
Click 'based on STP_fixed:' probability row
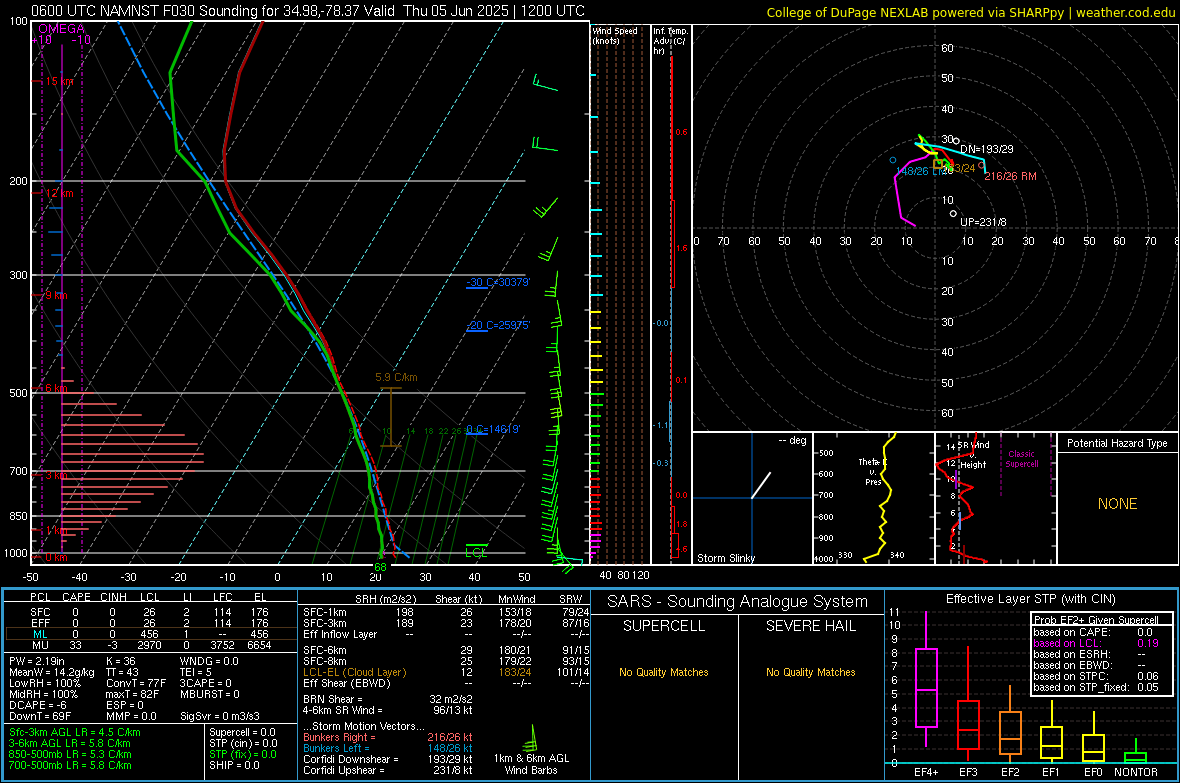coord(1096,687)
